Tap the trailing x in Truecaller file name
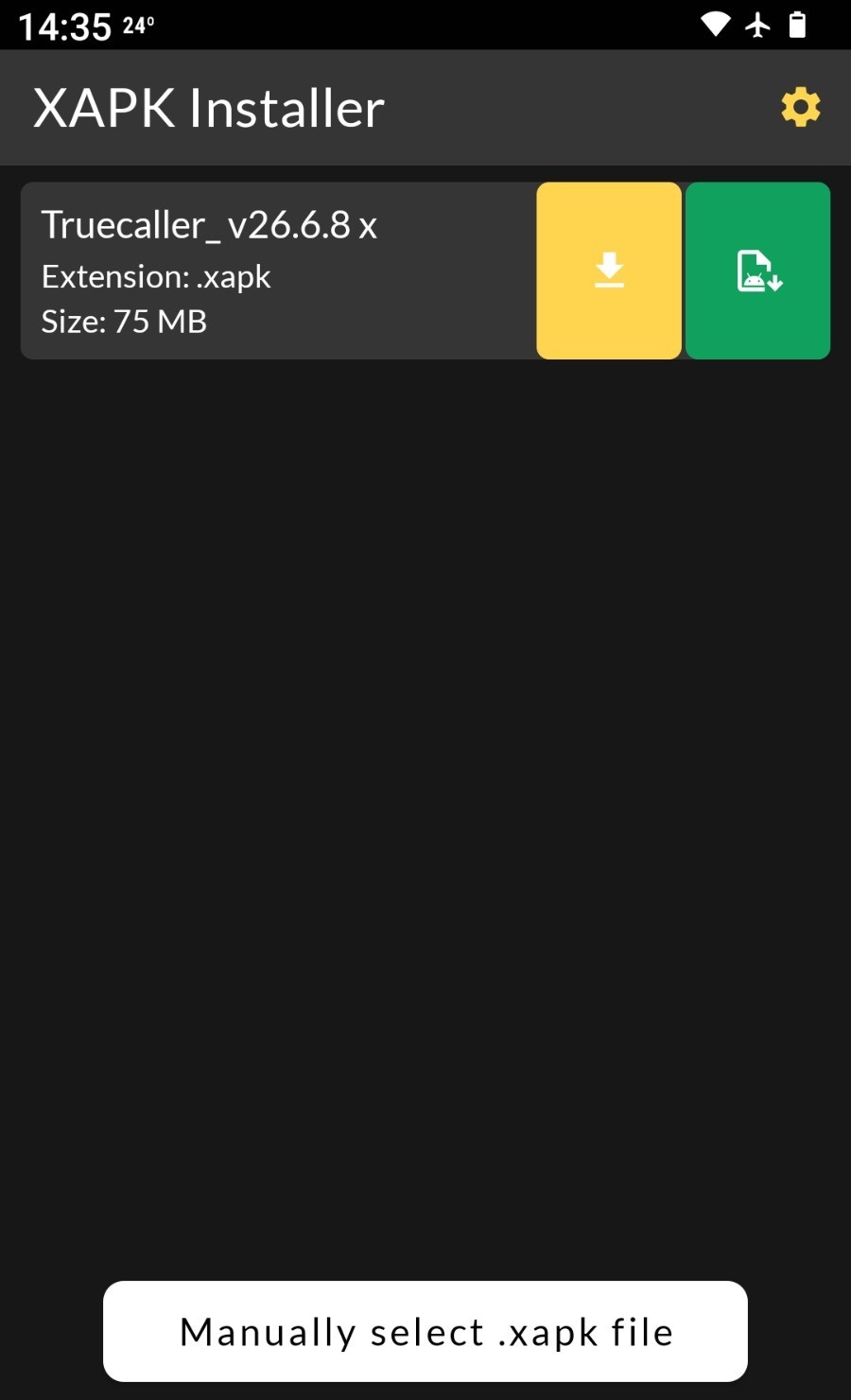 click(368, 227)
